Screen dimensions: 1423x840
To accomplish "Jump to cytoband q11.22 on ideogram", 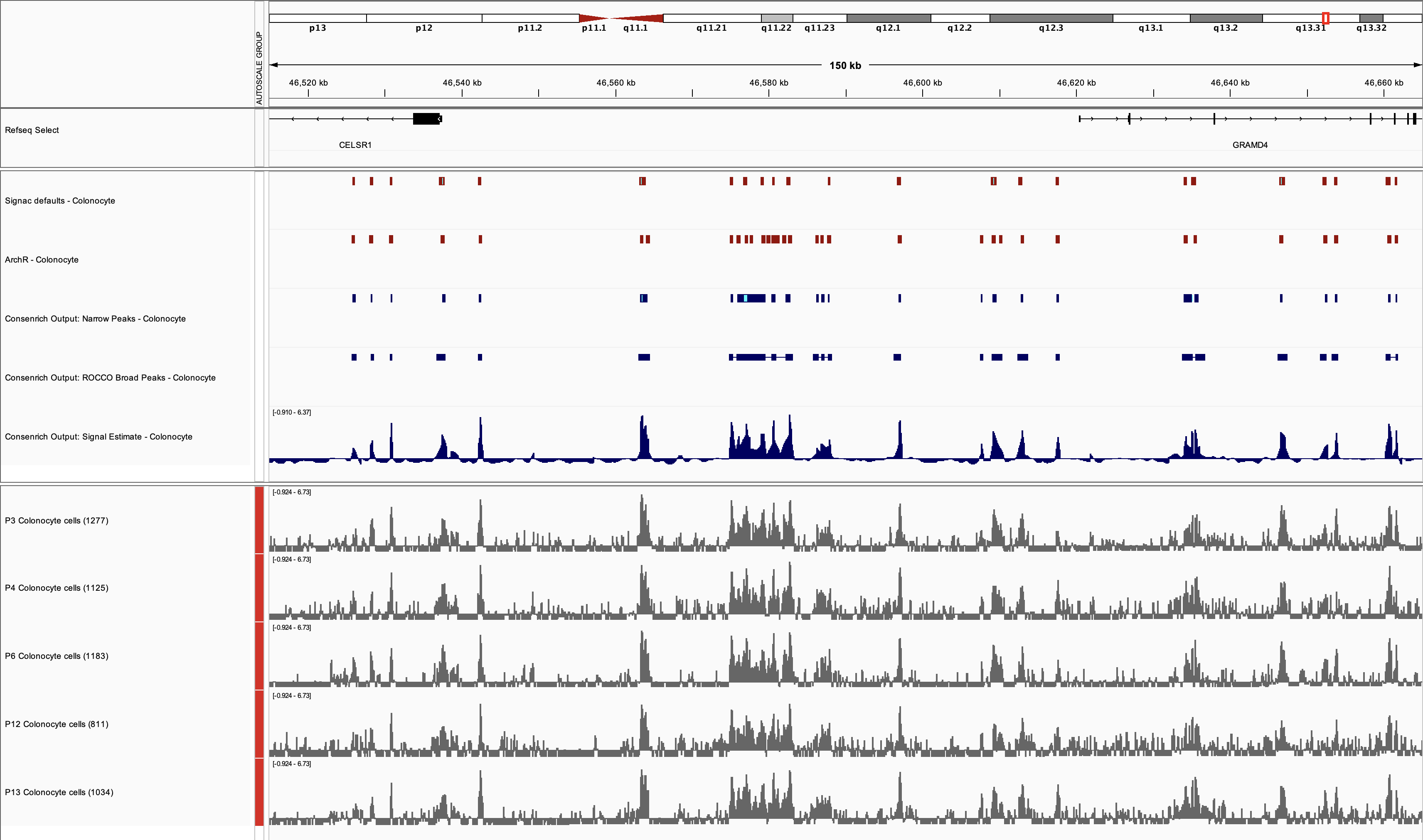I will pos(776,18).
